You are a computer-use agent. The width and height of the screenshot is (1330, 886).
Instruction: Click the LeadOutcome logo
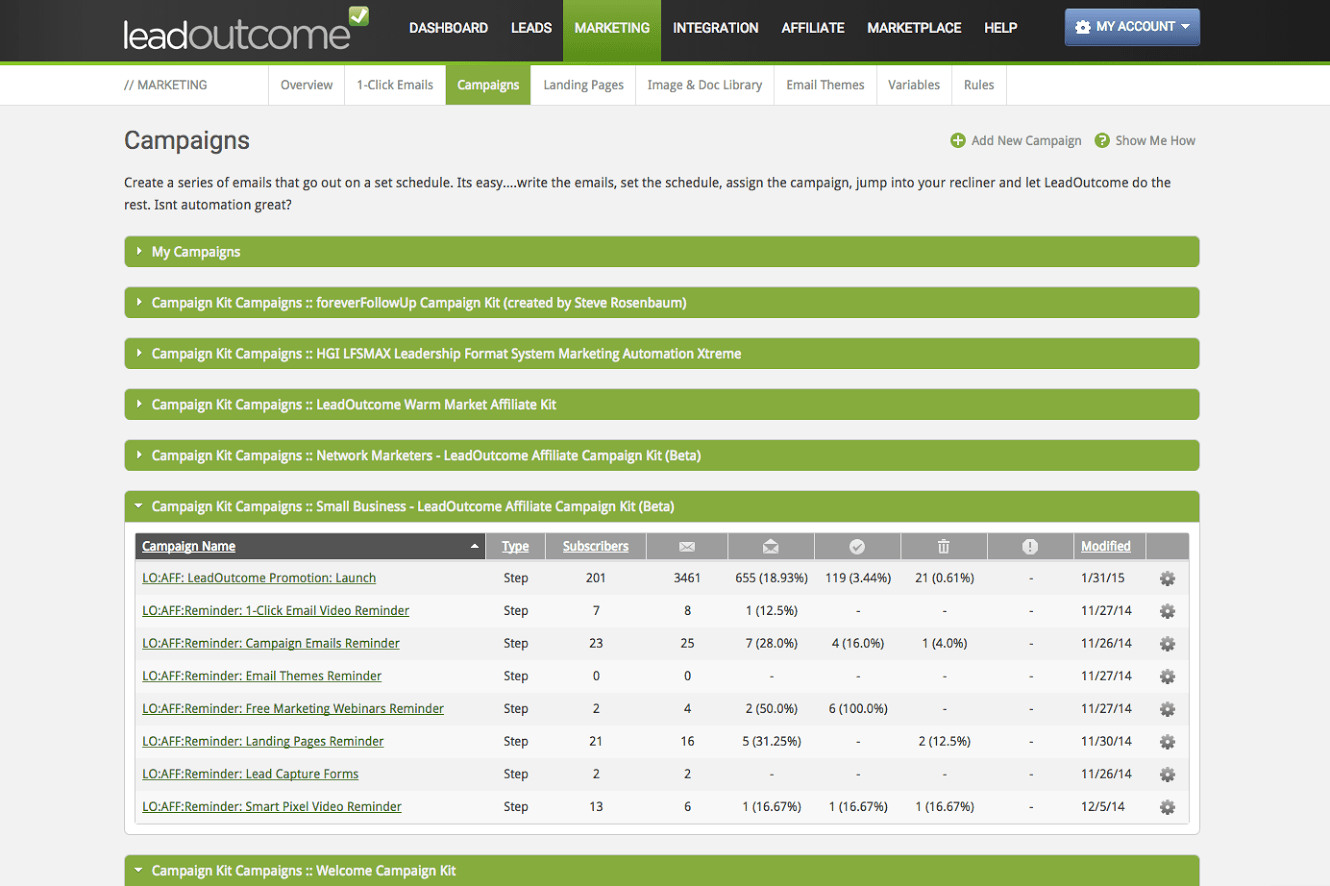[246, 30]
